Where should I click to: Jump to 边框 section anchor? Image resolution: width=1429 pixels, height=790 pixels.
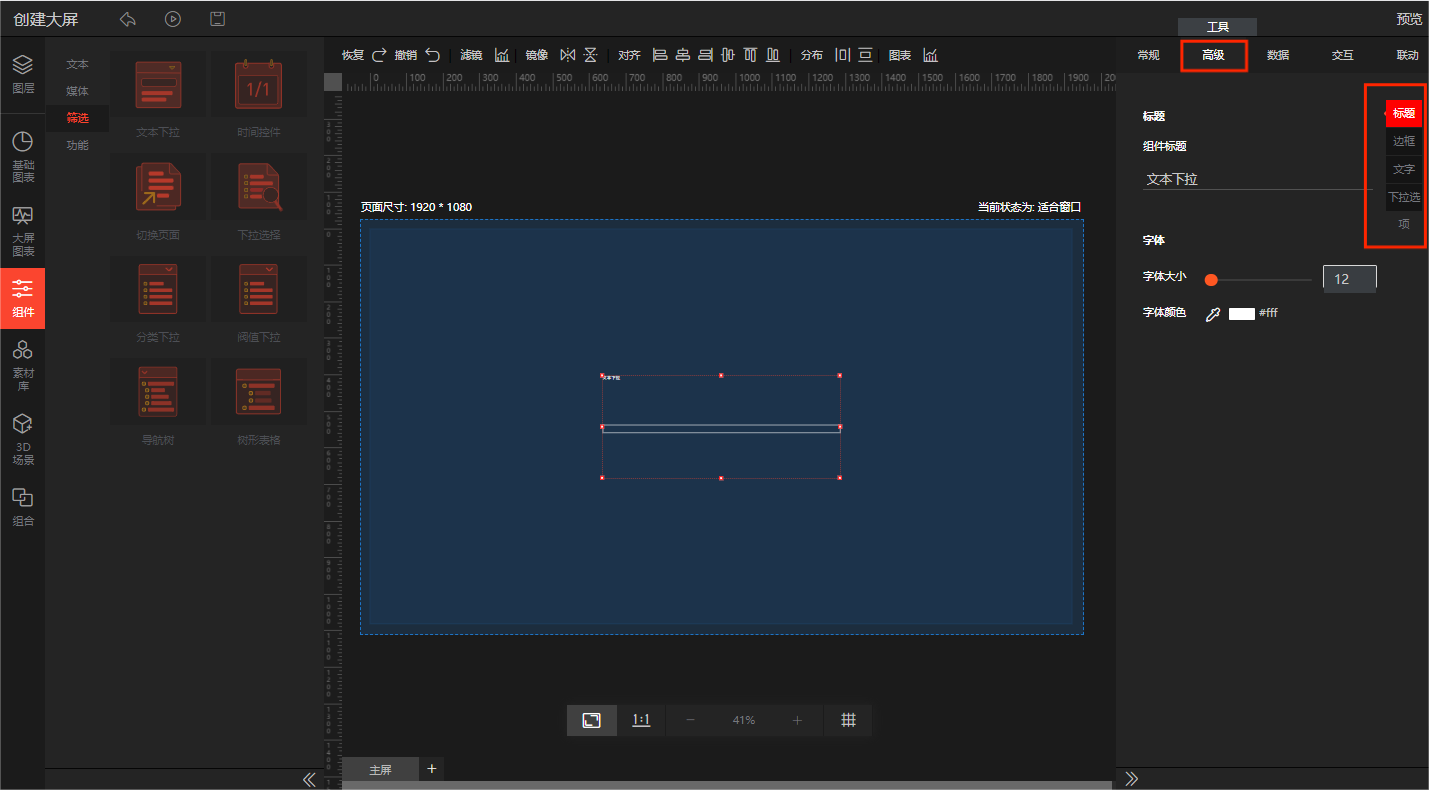[x=1404, y=141]
